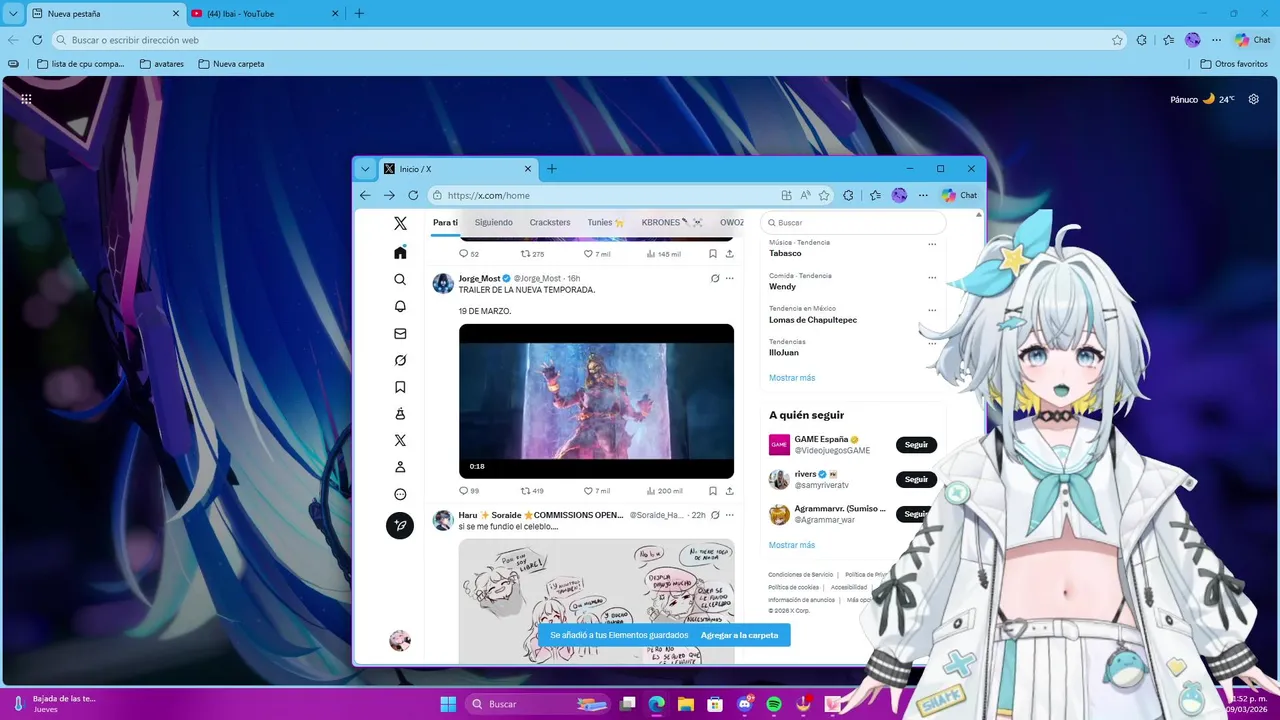Open Condiciones de Servicio footer link
Viewport: 1280px width, 720px height.
point(800,575)
